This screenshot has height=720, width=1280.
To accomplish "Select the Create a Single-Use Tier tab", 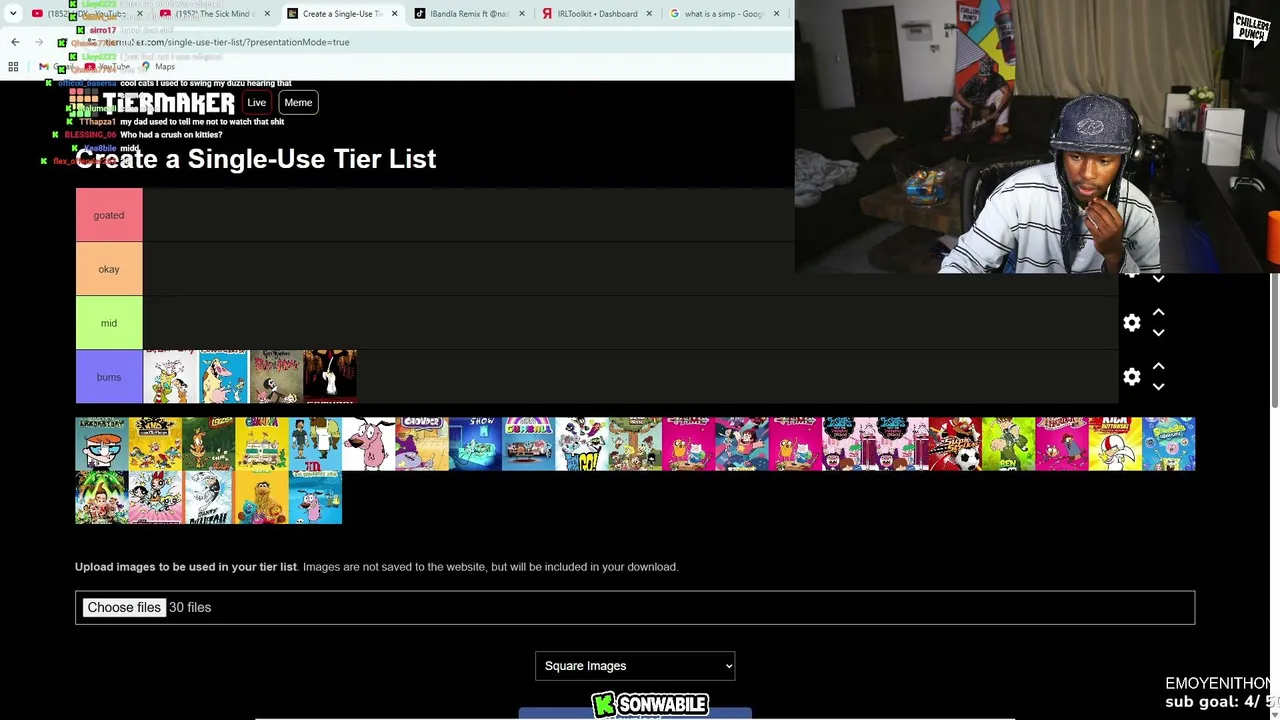I will pyautogui.click(x=340, y=14).
